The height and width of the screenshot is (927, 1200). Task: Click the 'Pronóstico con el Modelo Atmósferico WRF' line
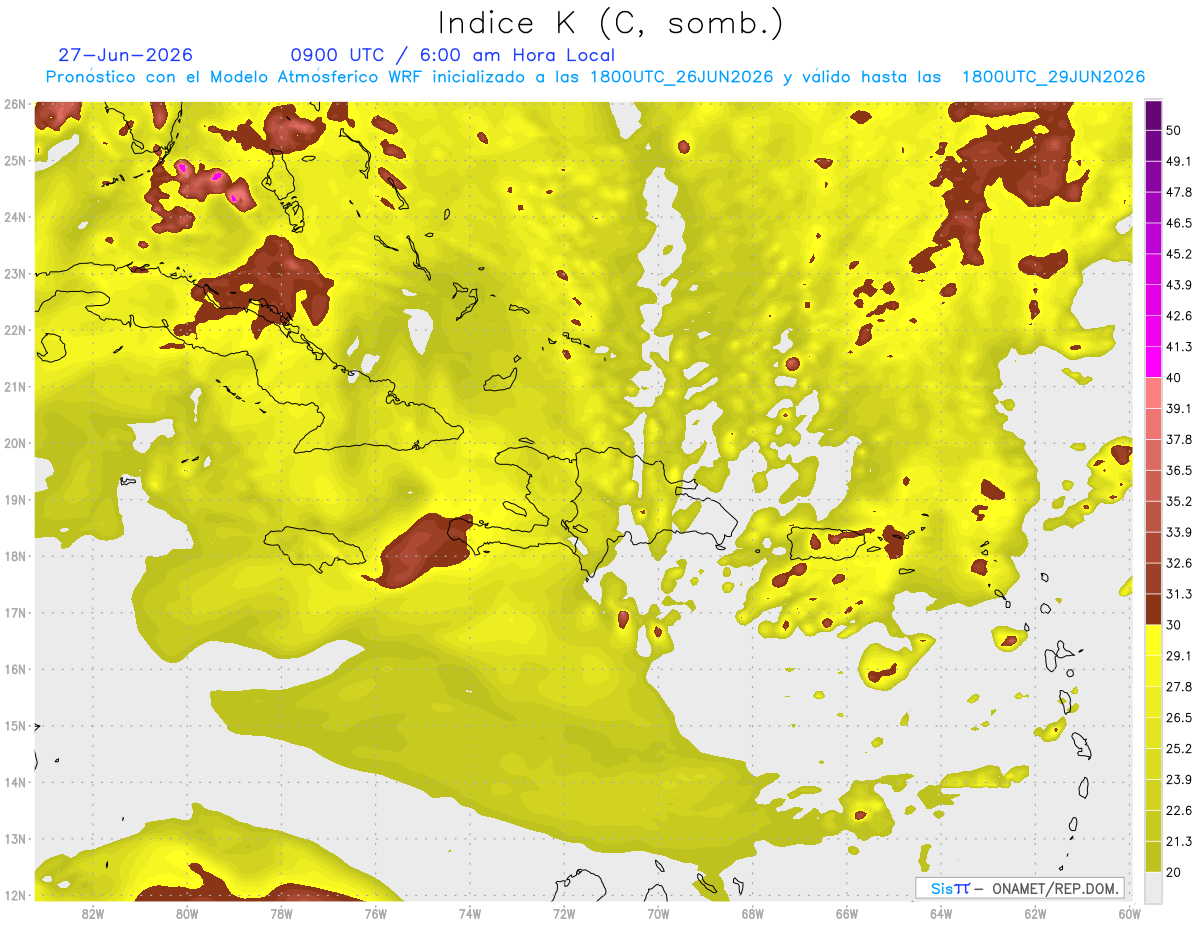(x=595, y=77)
